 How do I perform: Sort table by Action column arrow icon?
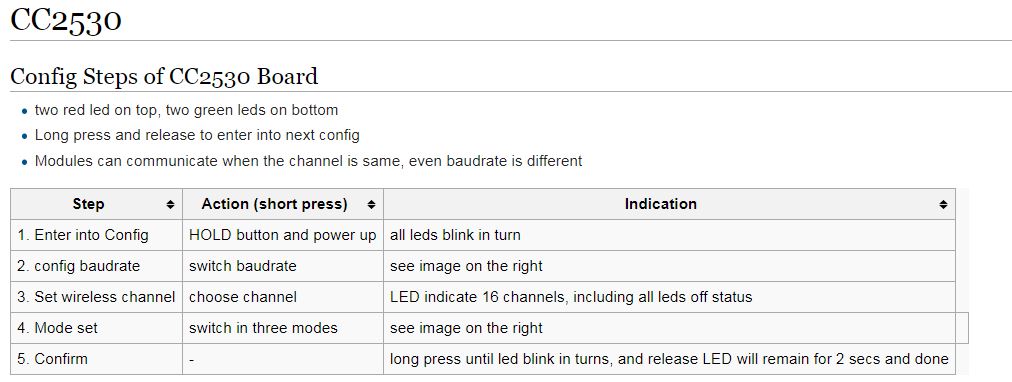tap(371, 205)
